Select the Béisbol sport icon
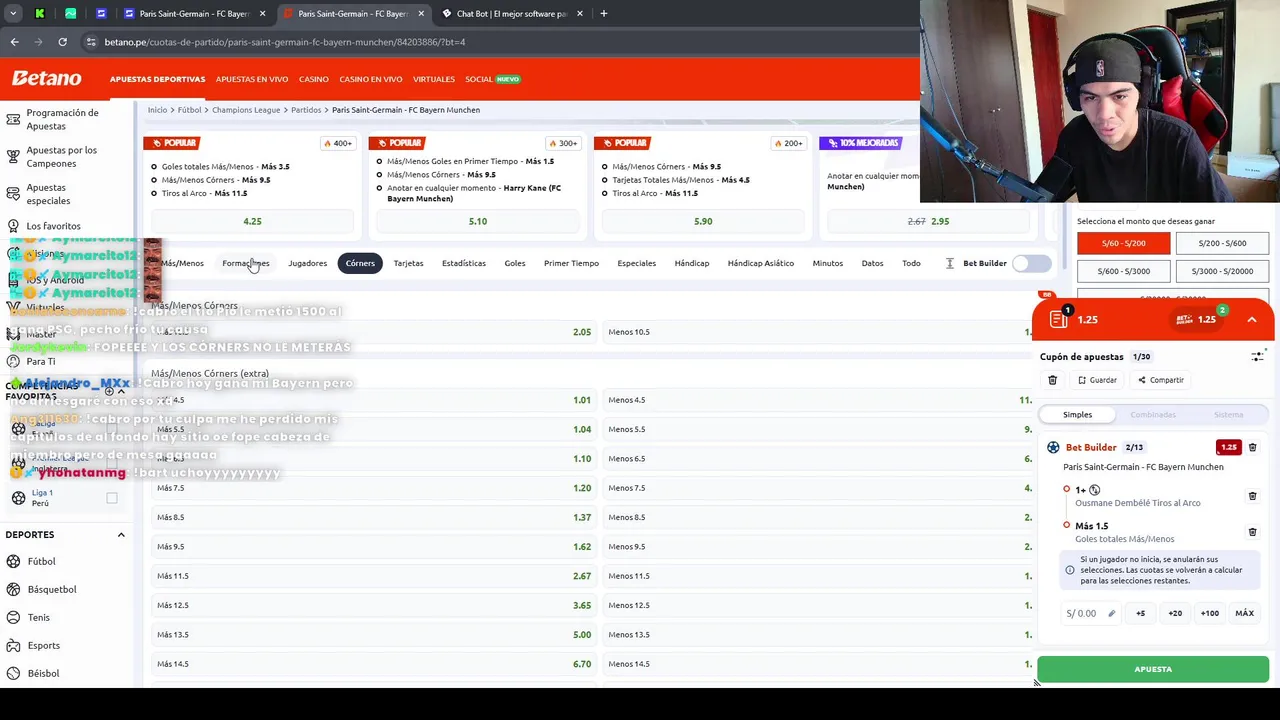Screen dimensions: 1280x720 (x=13, y=673)
